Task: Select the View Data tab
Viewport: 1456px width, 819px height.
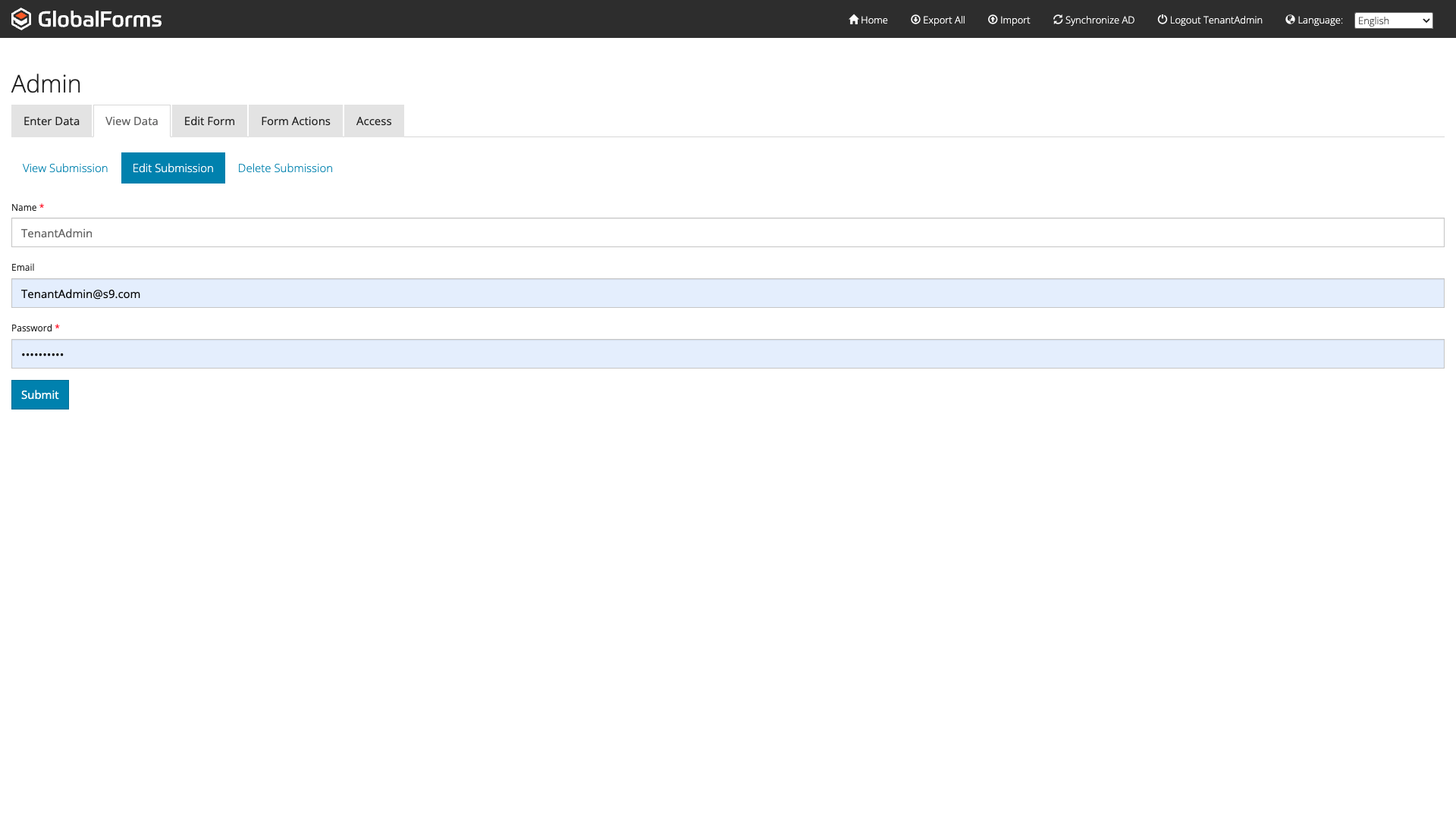Action: pos(132,121)
